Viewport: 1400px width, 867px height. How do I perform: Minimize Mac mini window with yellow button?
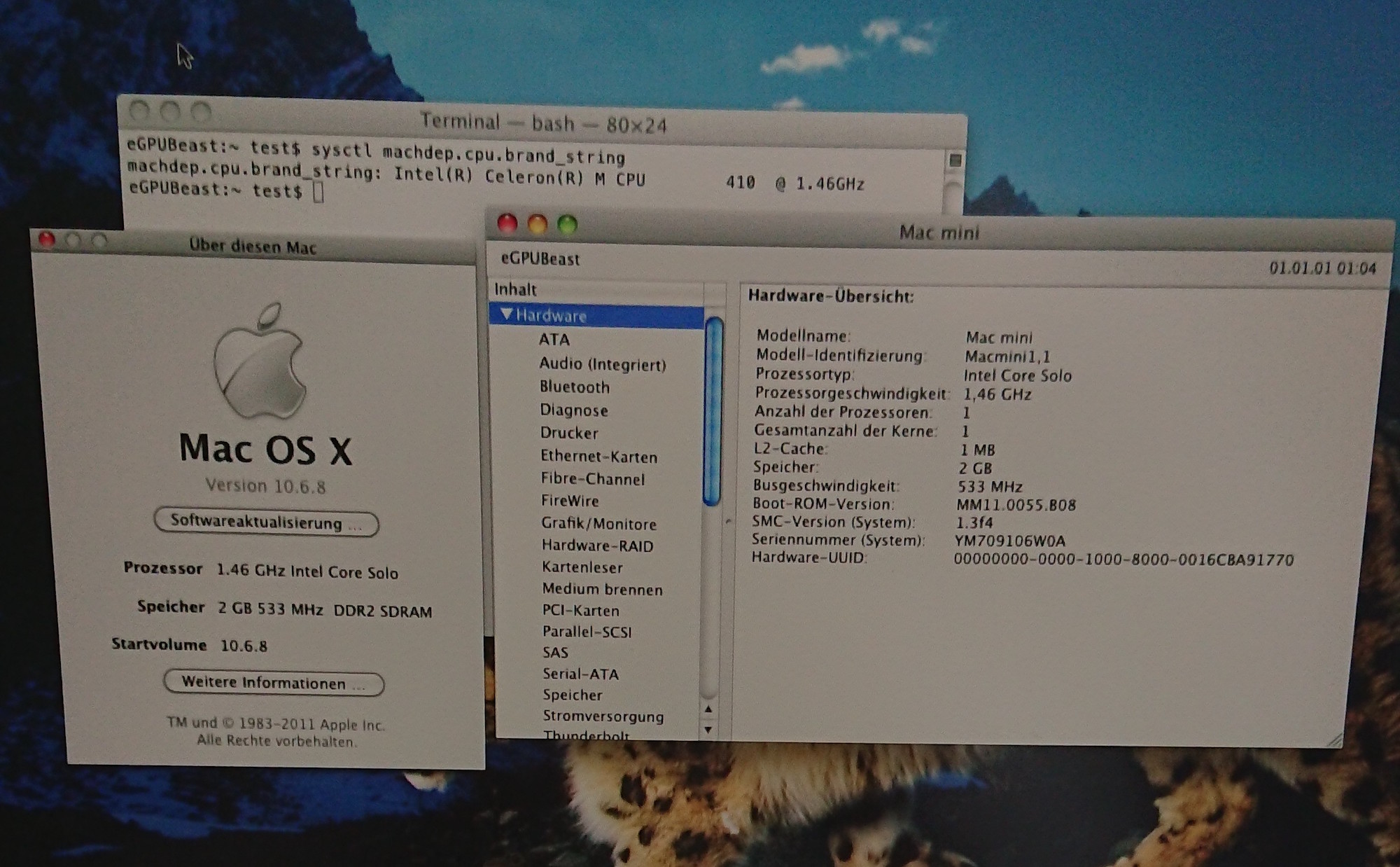(x=537, y=225)
